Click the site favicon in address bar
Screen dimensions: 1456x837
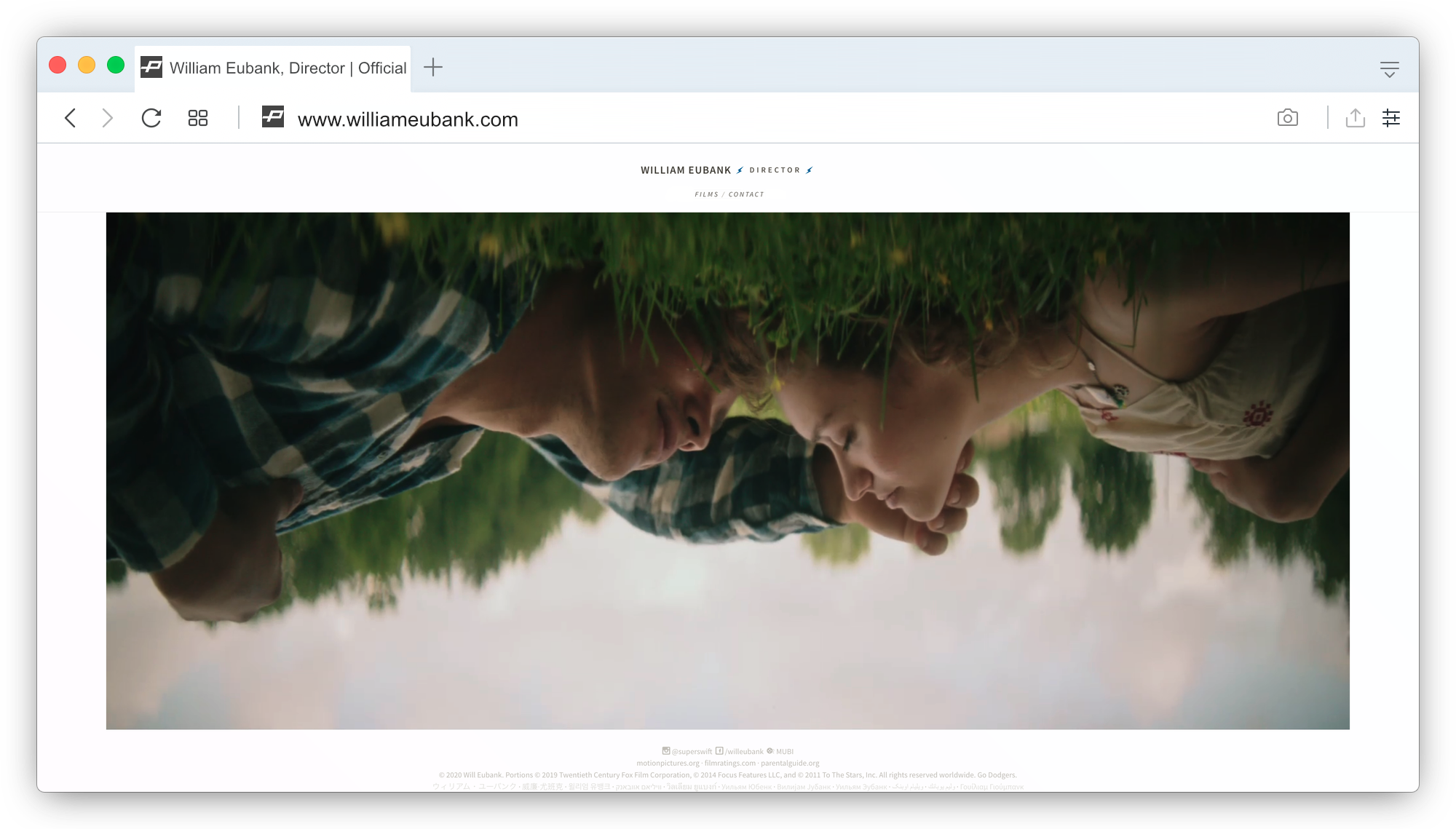click(x=273, y=116)
